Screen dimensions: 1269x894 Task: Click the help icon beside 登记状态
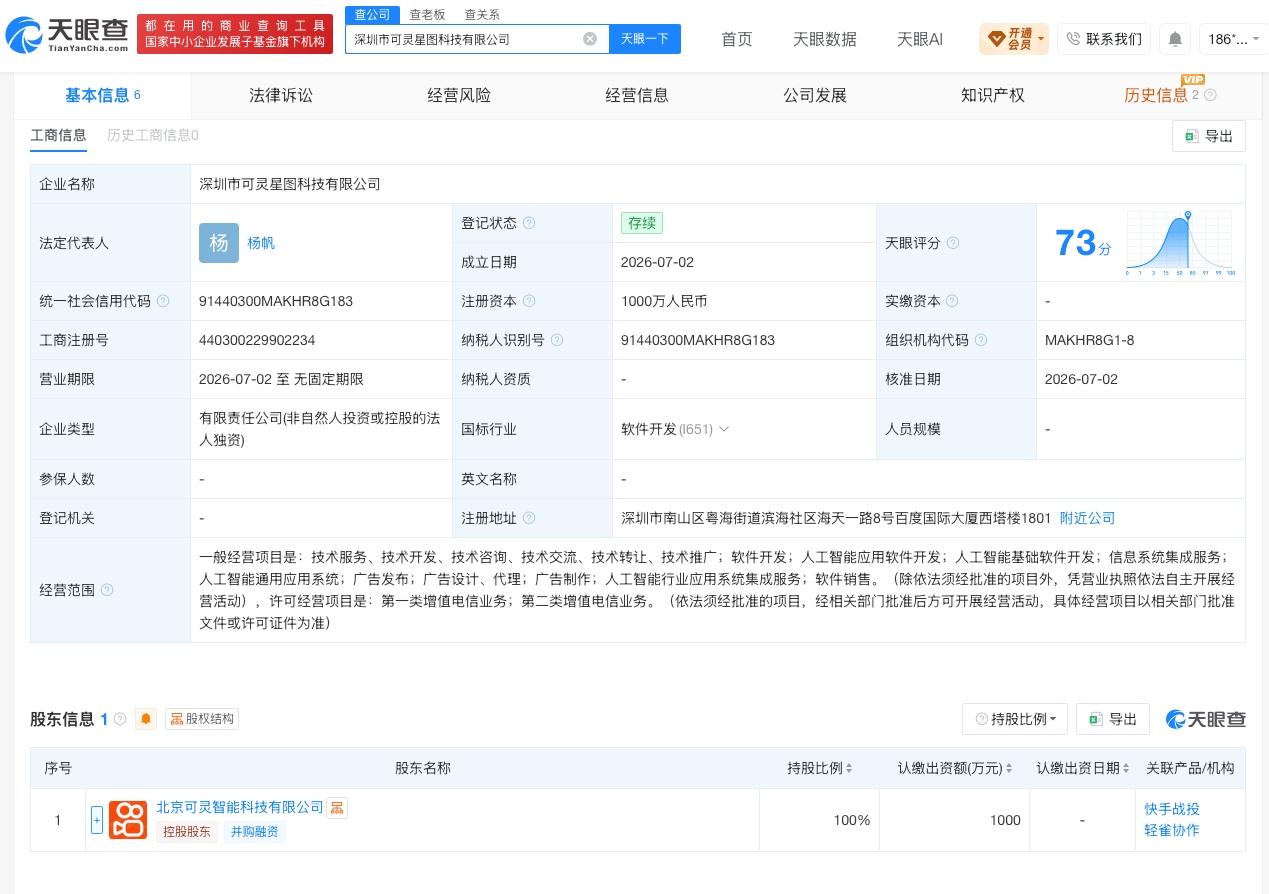[529, 223]
